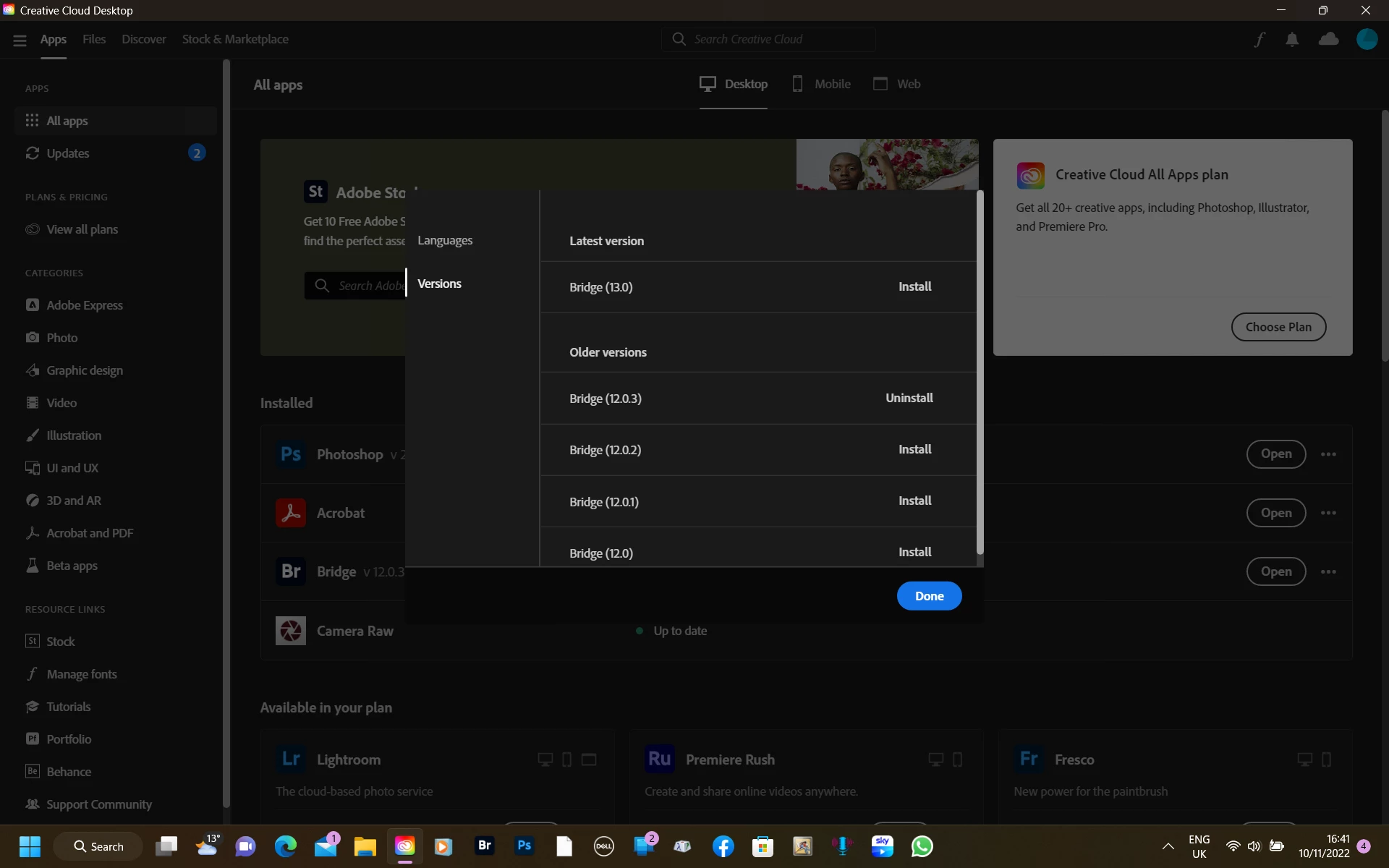The image size is (1389, 868).
Task: Open the hamburger menu icon
Action: click(x=20, y=40)
